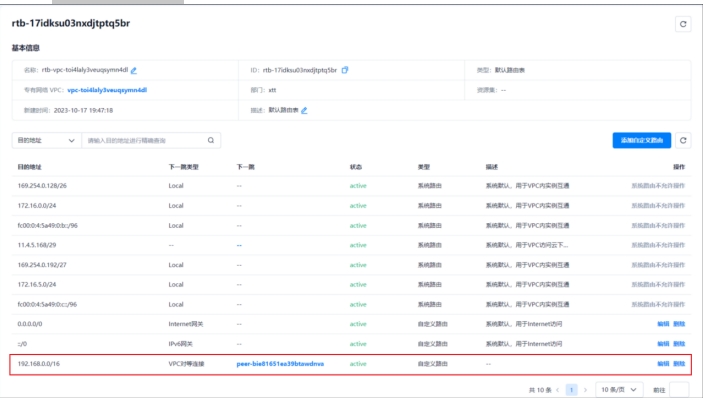Open the 10条/页 page size dropdown
Image resolution: width=710 pixels, height=401 pixels.
[619, 390]
